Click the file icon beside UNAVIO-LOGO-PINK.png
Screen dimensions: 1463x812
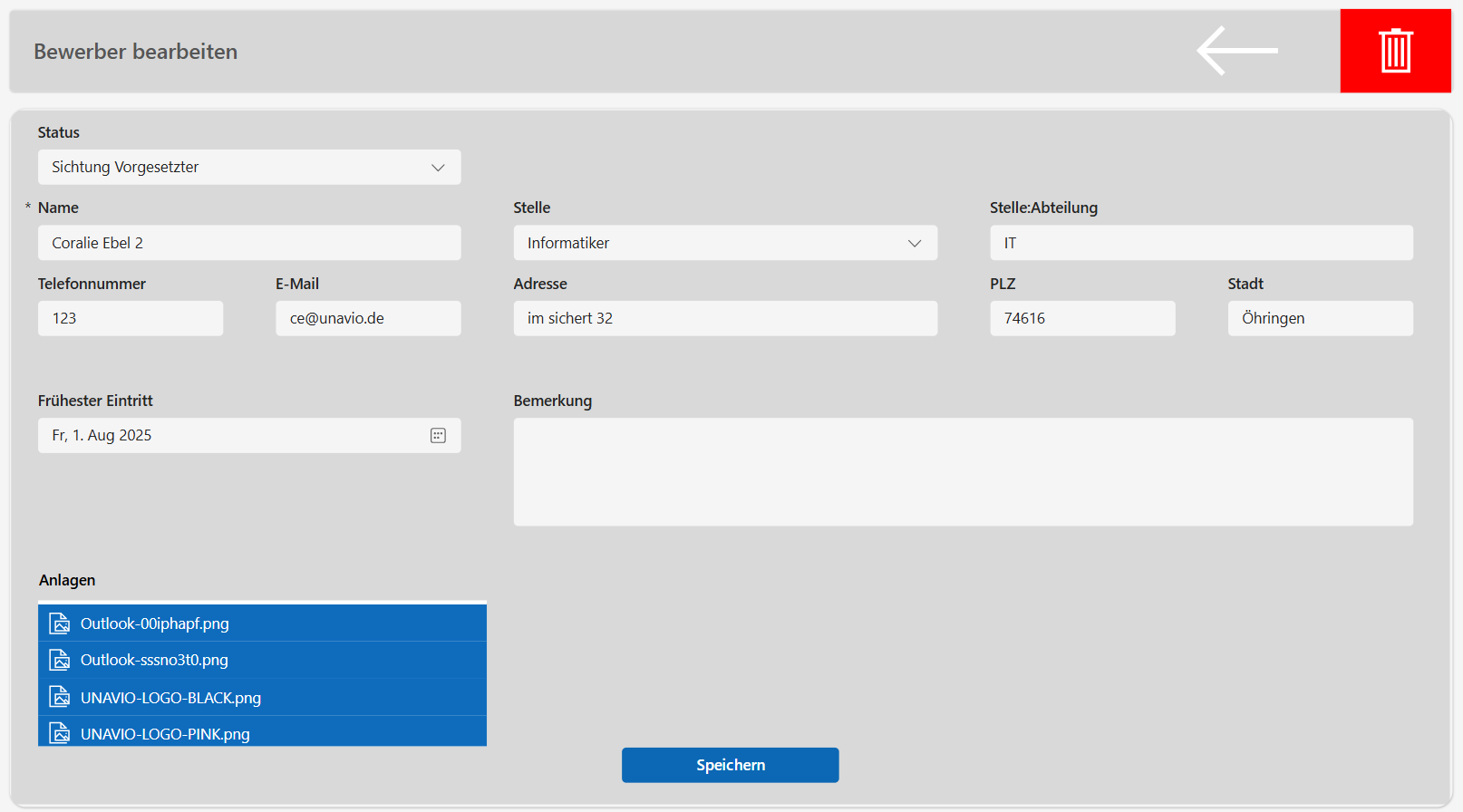click(60, 733)
